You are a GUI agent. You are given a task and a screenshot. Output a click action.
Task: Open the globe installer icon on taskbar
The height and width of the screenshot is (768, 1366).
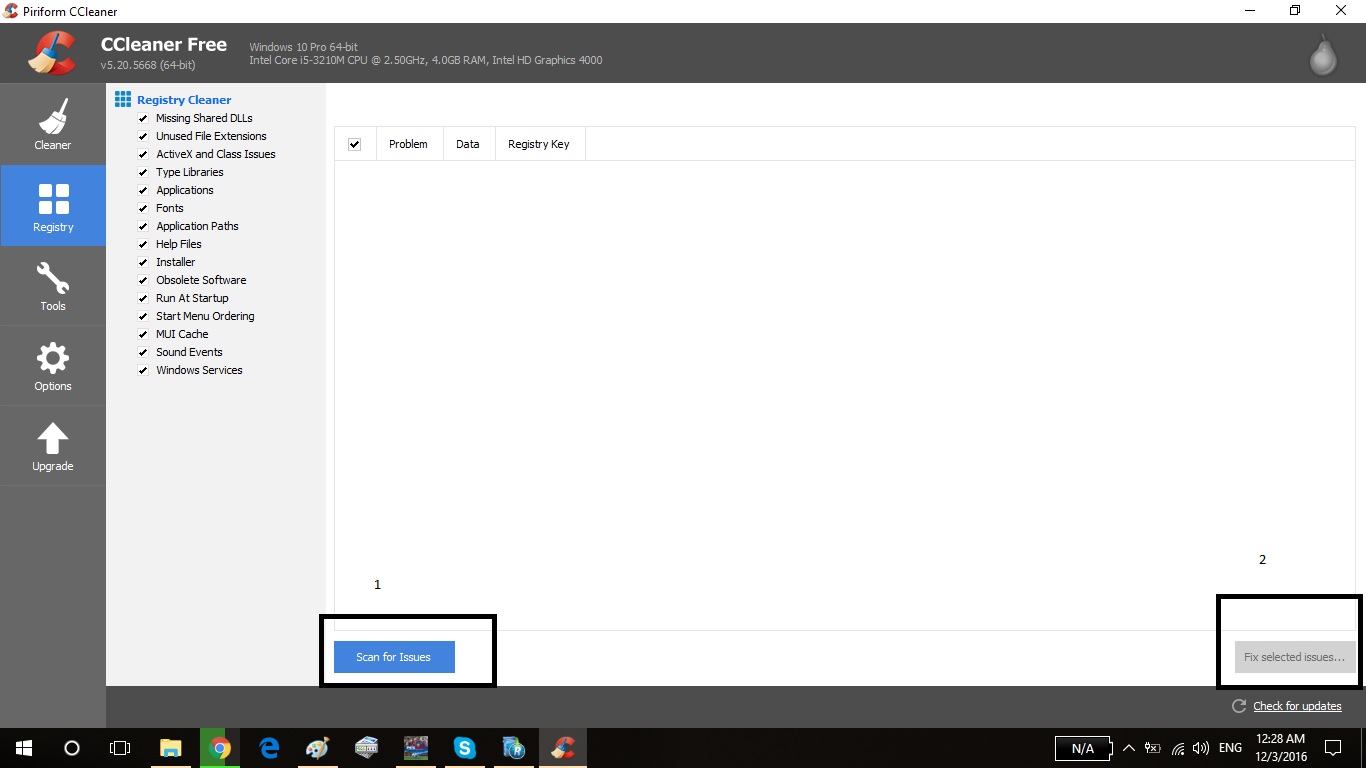pos(513,748)
